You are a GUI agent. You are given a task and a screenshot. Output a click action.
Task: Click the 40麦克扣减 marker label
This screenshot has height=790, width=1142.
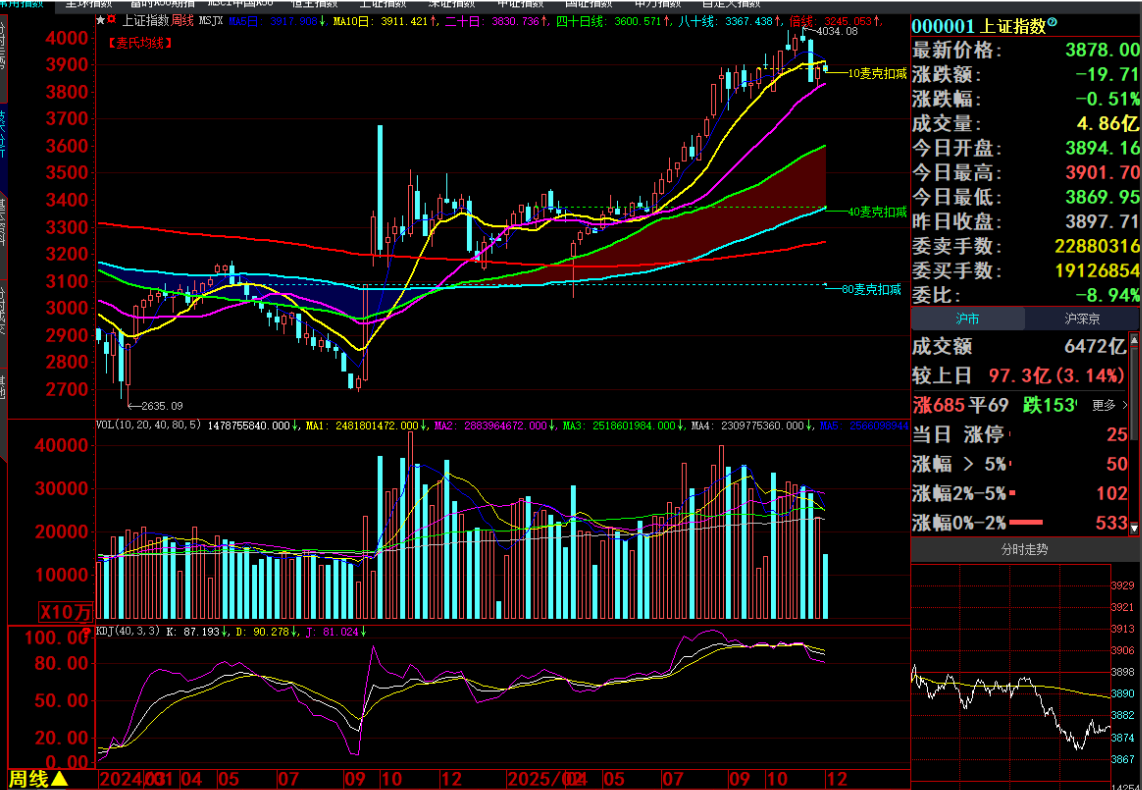click(x=877, y=211)
